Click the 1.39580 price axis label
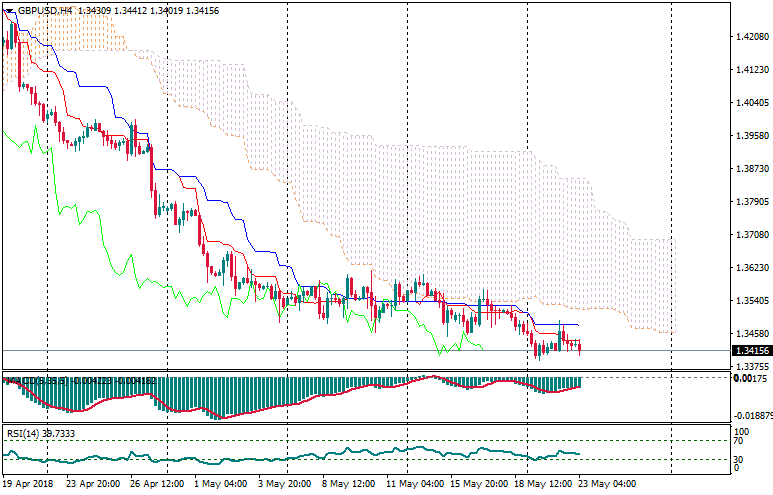Screen dimensions: 773x495 750,136
